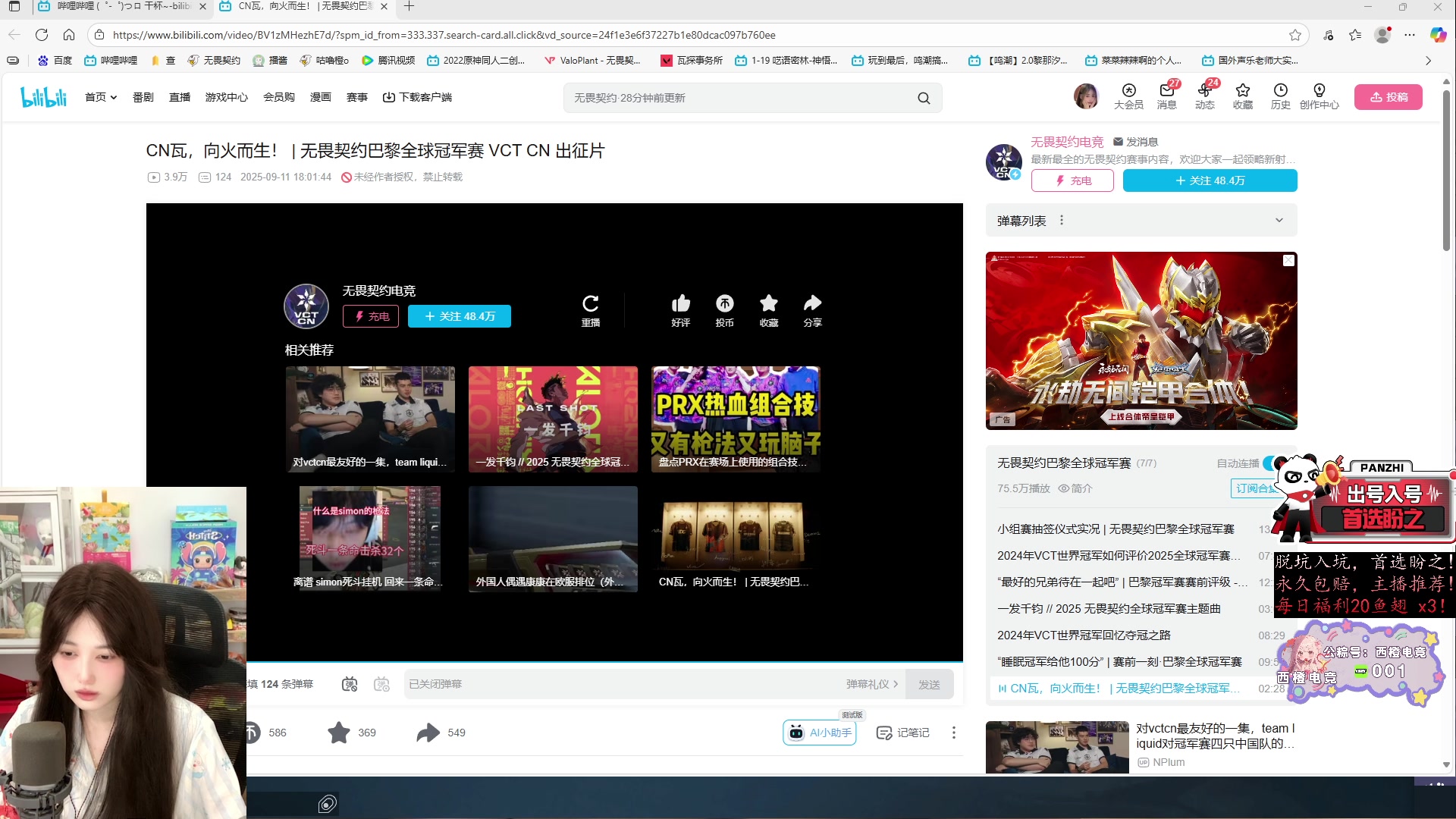The image size is (1456, 819).
Task: Click the 发消息 link by the uploader name
Action: [x=1135, y=142]
